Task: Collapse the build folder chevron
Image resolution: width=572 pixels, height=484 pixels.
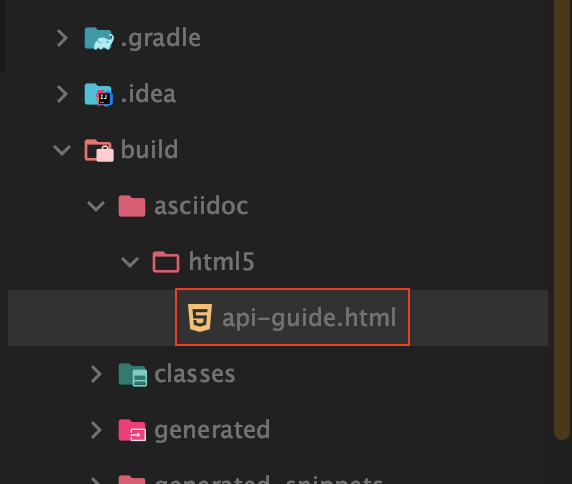Action: click(x=62, y=150)
